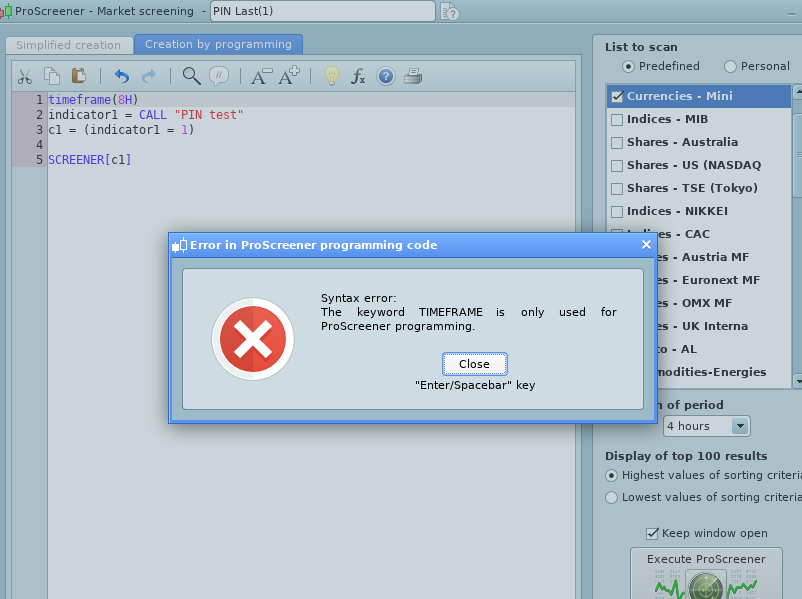
Task: Click list scrollbar up arrow
Action: 797,92
